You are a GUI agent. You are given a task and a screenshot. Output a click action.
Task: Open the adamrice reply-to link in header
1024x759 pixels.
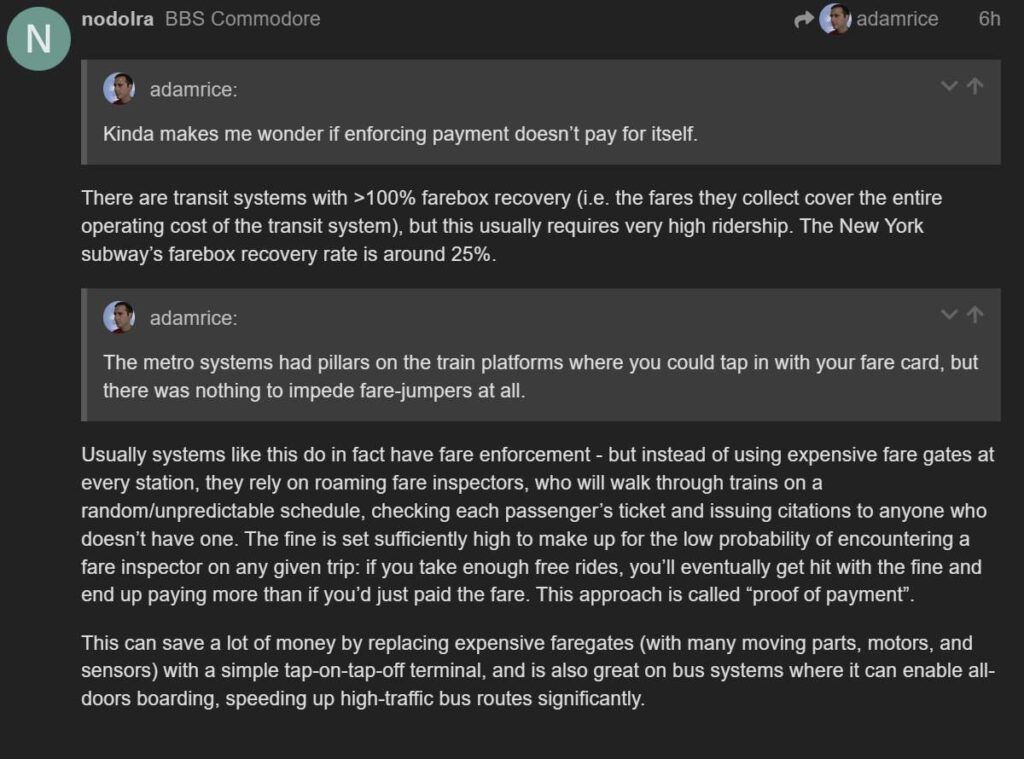[897, 19]
